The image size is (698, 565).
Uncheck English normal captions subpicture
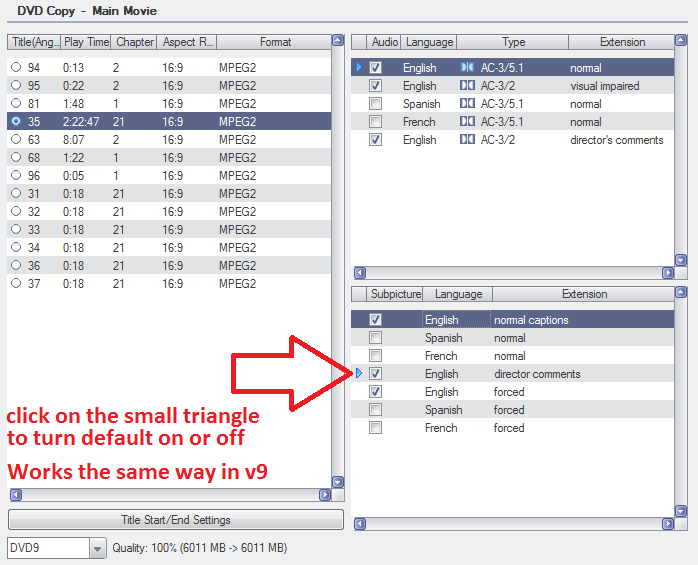tap(375, 320)
